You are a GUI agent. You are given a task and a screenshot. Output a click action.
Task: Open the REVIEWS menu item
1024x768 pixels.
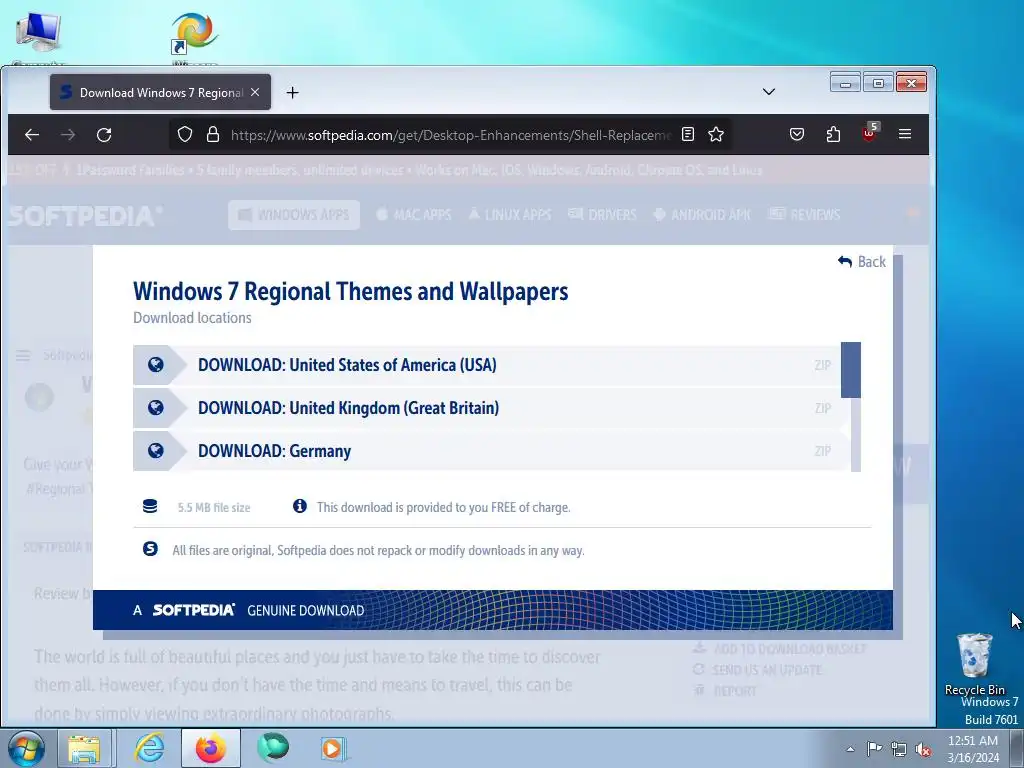coord(805,215)
